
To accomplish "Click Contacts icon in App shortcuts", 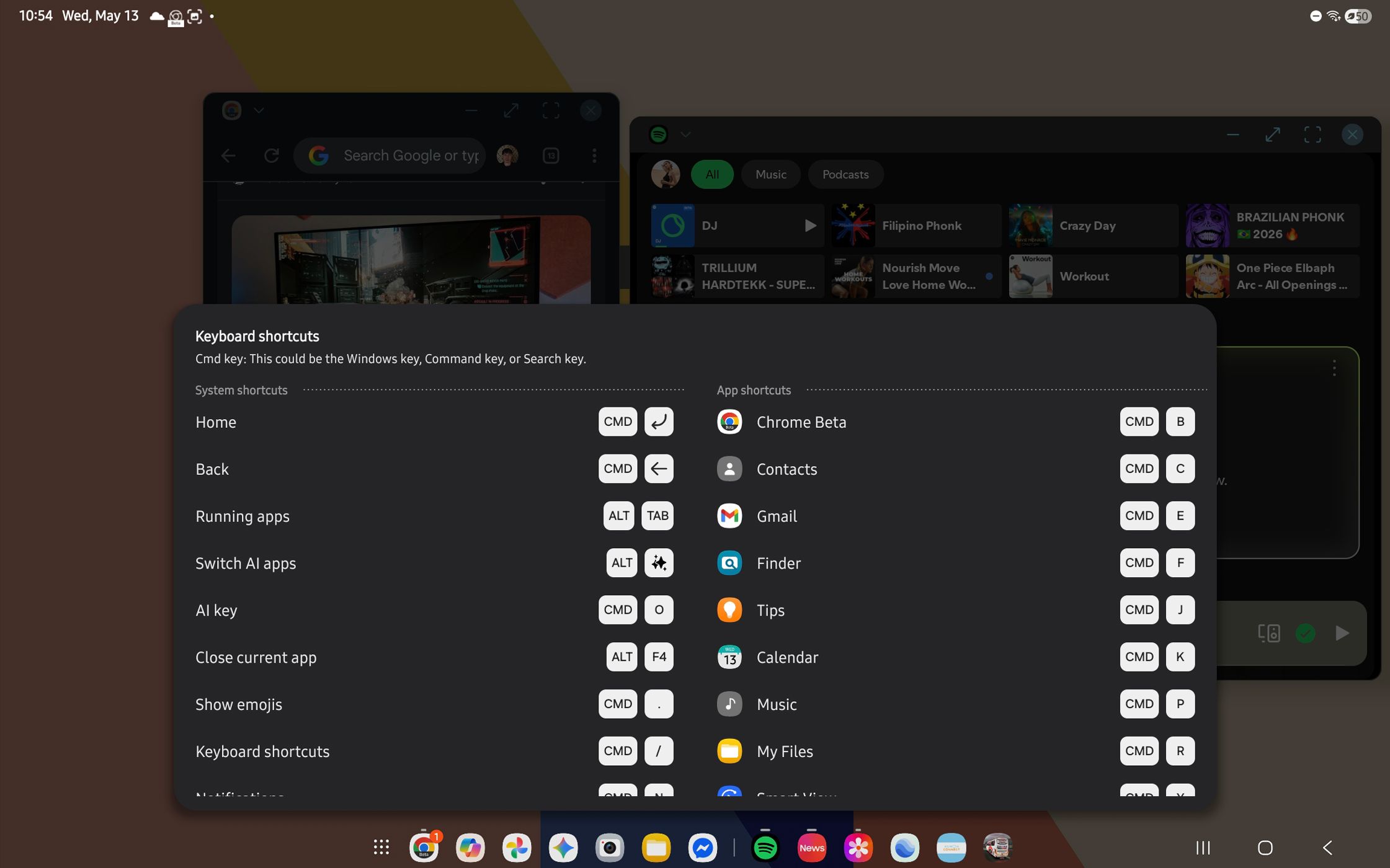I will [729, 469].
